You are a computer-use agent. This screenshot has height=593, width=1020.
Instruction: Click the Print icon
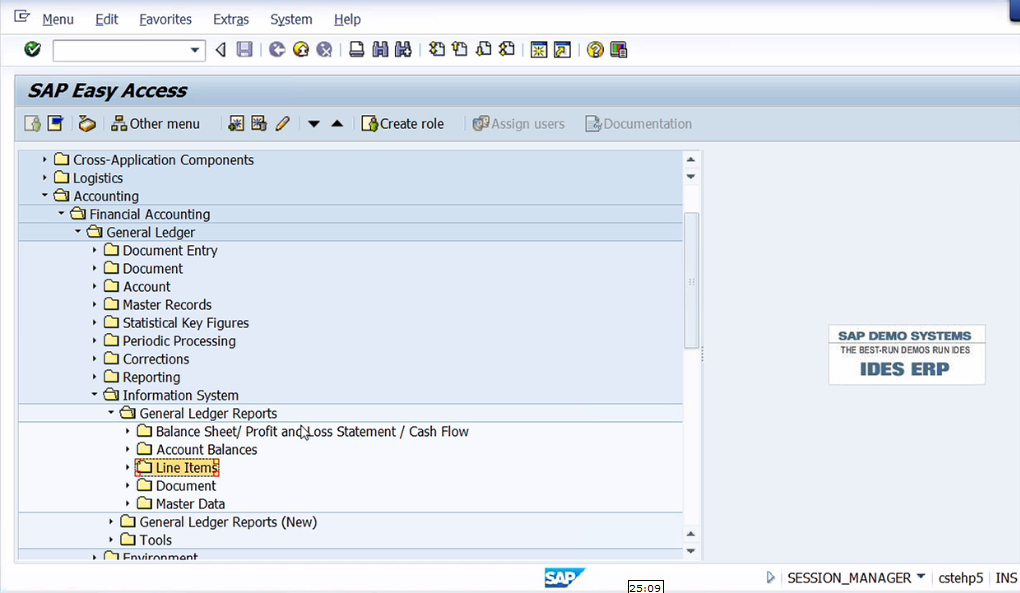(x=356, y=49)
